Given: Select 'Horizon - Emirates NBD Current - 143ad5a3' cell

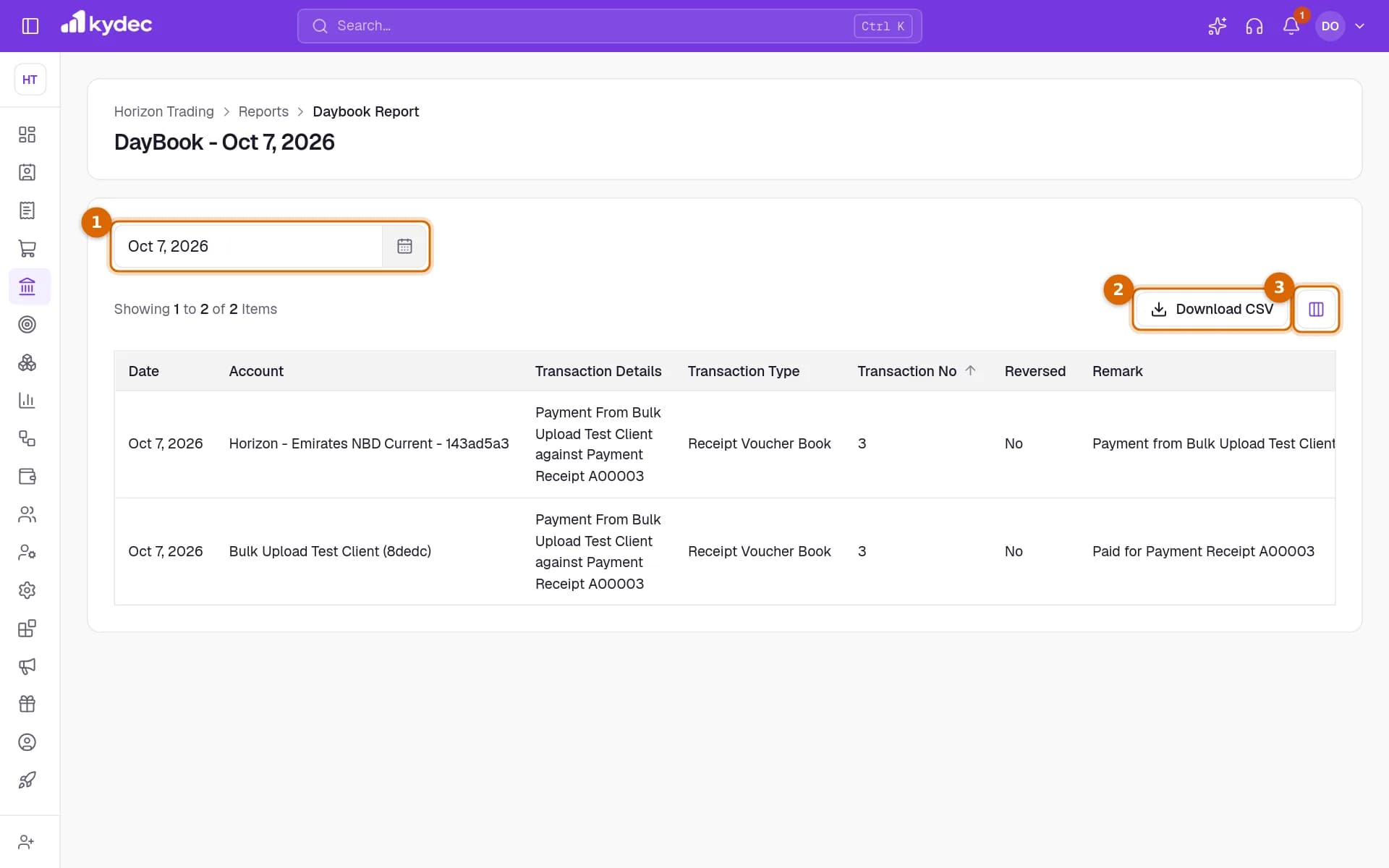Looking at the screenshot, I should [369, 443].
